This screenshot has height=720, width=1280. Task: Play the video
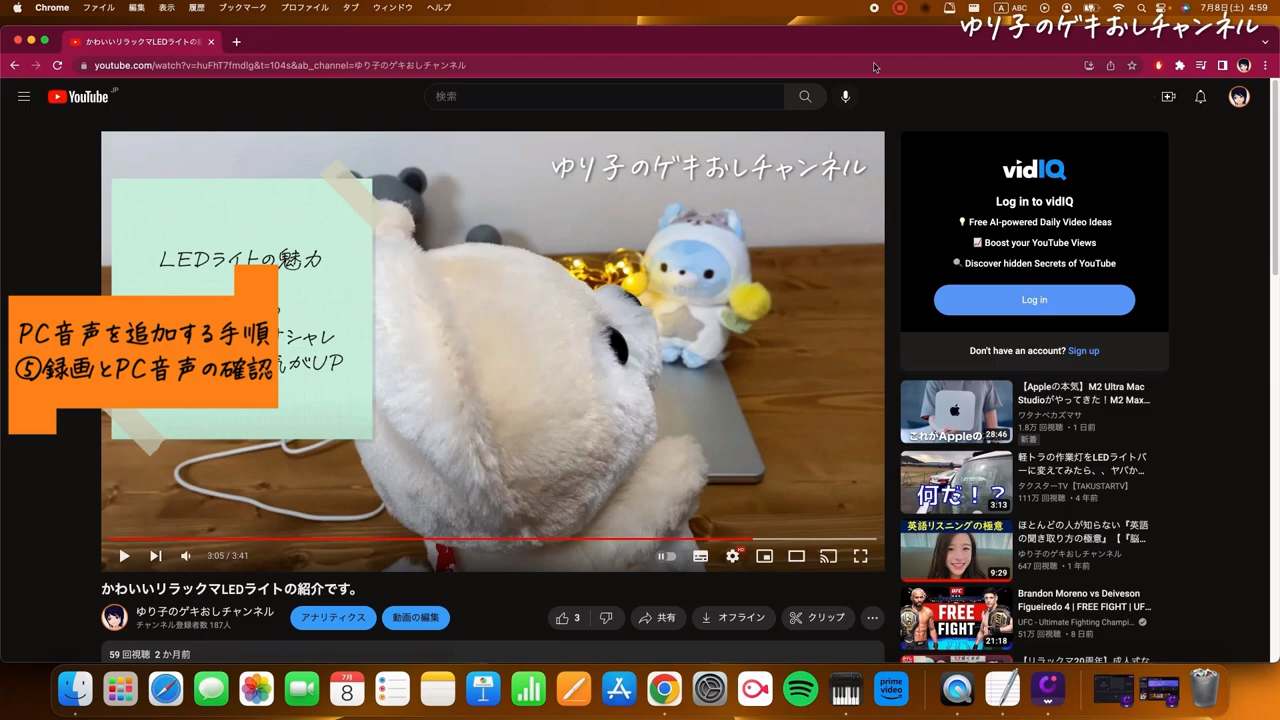click(124, 556)
